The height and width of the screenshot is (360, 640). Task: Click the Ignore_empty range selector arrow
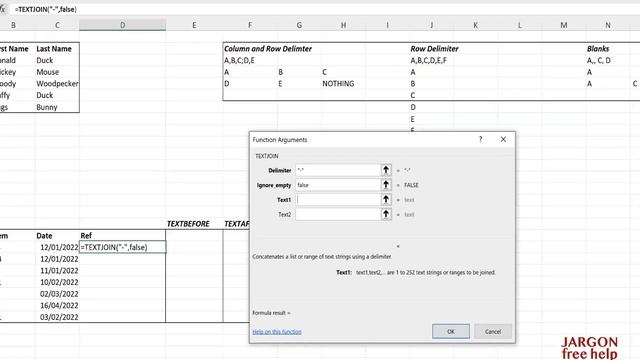[386, 185]
